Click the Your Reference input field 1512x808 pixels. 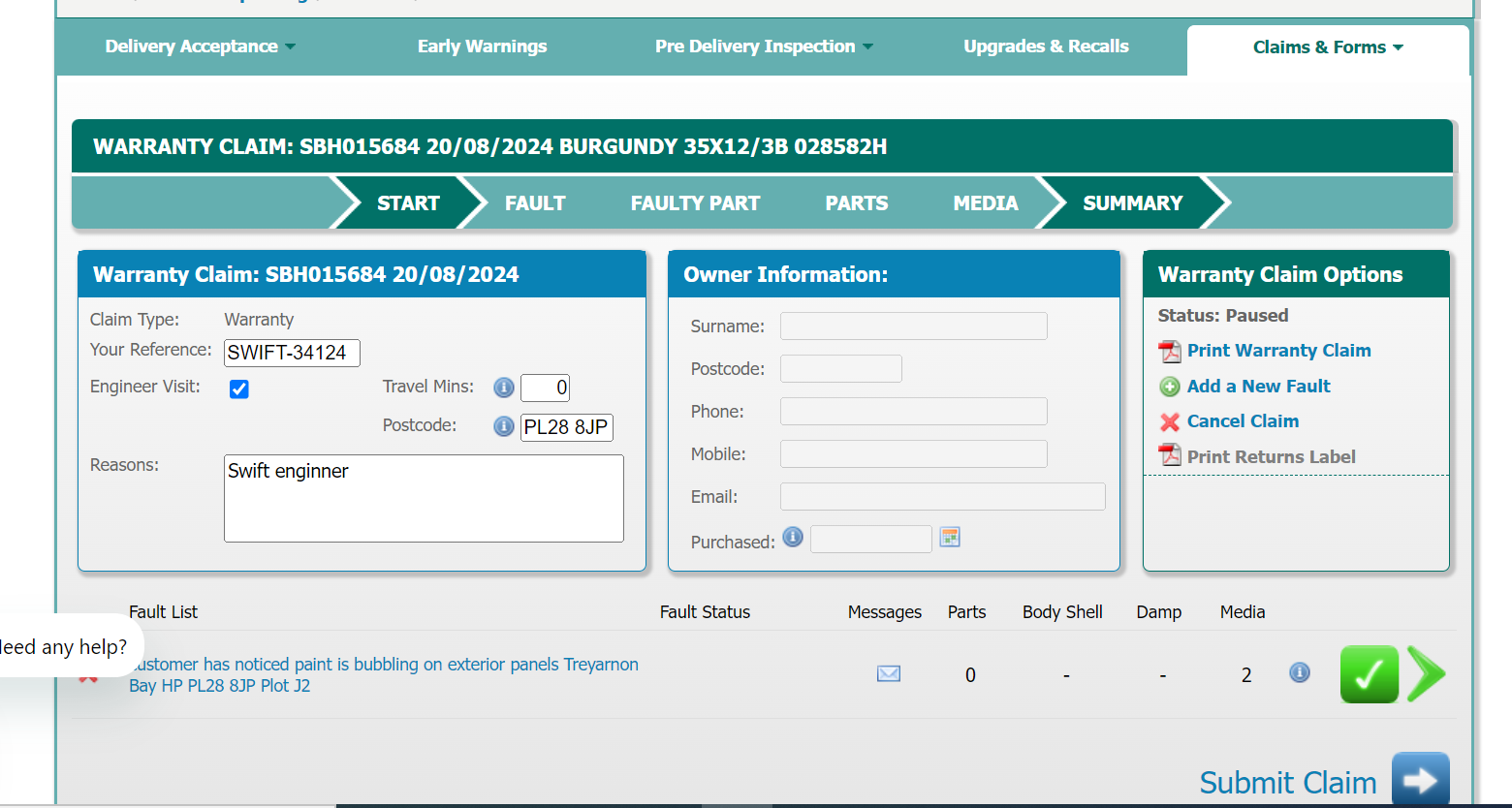pyautogui.click(x=292, y=353)
